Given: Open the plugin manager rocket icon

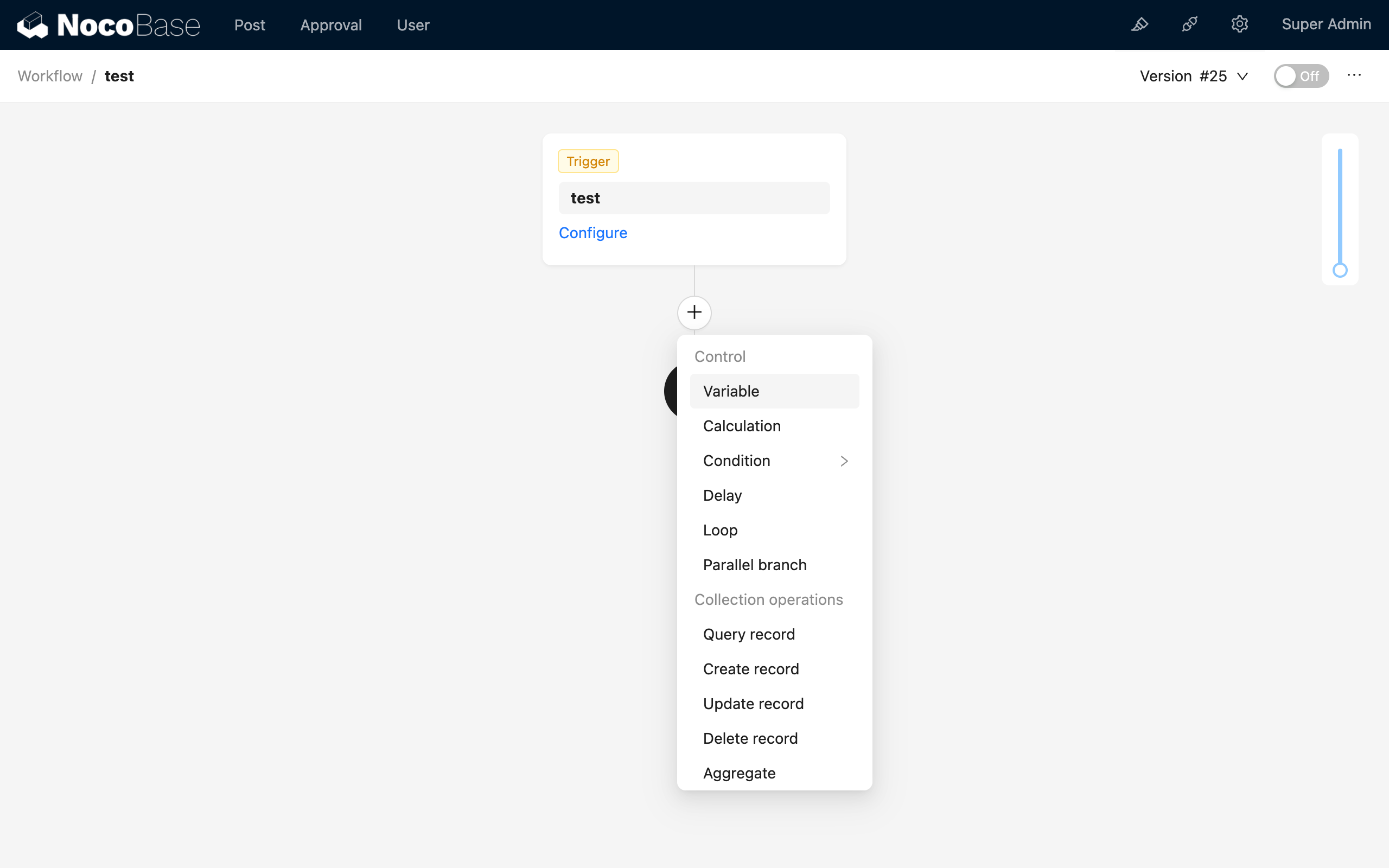Looking at the screenshot, I should (1189, 25).
